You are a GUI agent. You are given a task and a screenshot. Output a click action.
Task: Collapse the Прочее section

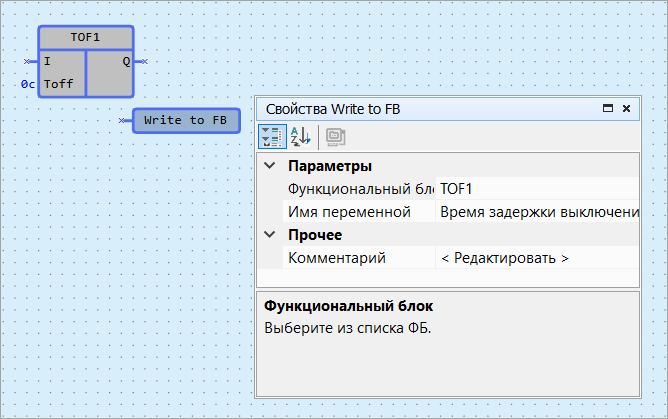[x=269, y=235]
